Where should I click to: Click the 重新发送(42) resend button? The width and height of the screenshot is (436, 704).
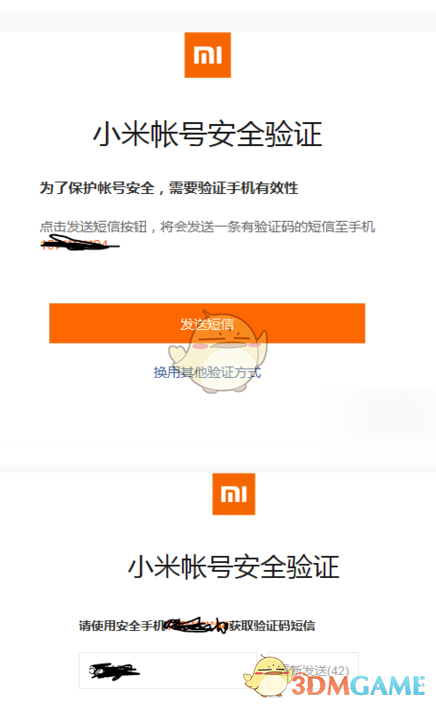click(x=313, y=670)
